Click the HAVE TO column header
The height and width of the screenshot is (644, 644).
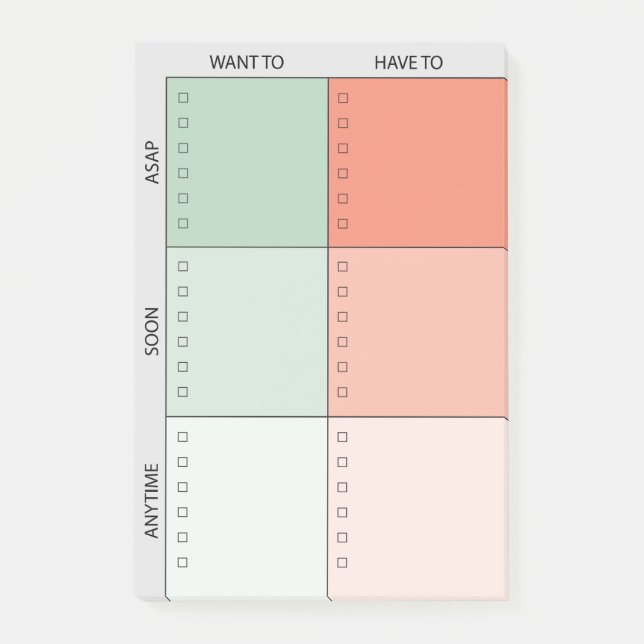[x=408, y=62]
